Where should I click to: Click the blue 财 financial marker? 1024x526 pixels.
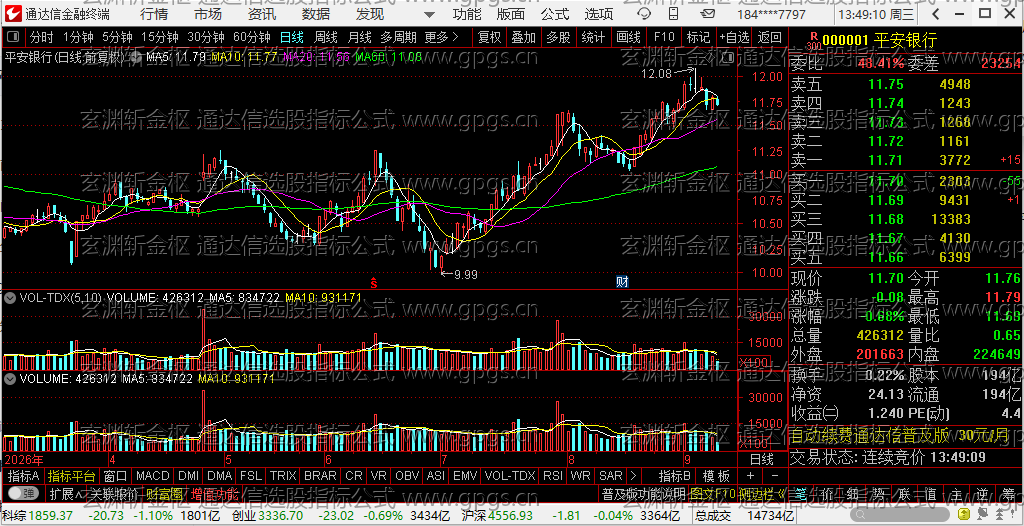click(x=622, y=282)
